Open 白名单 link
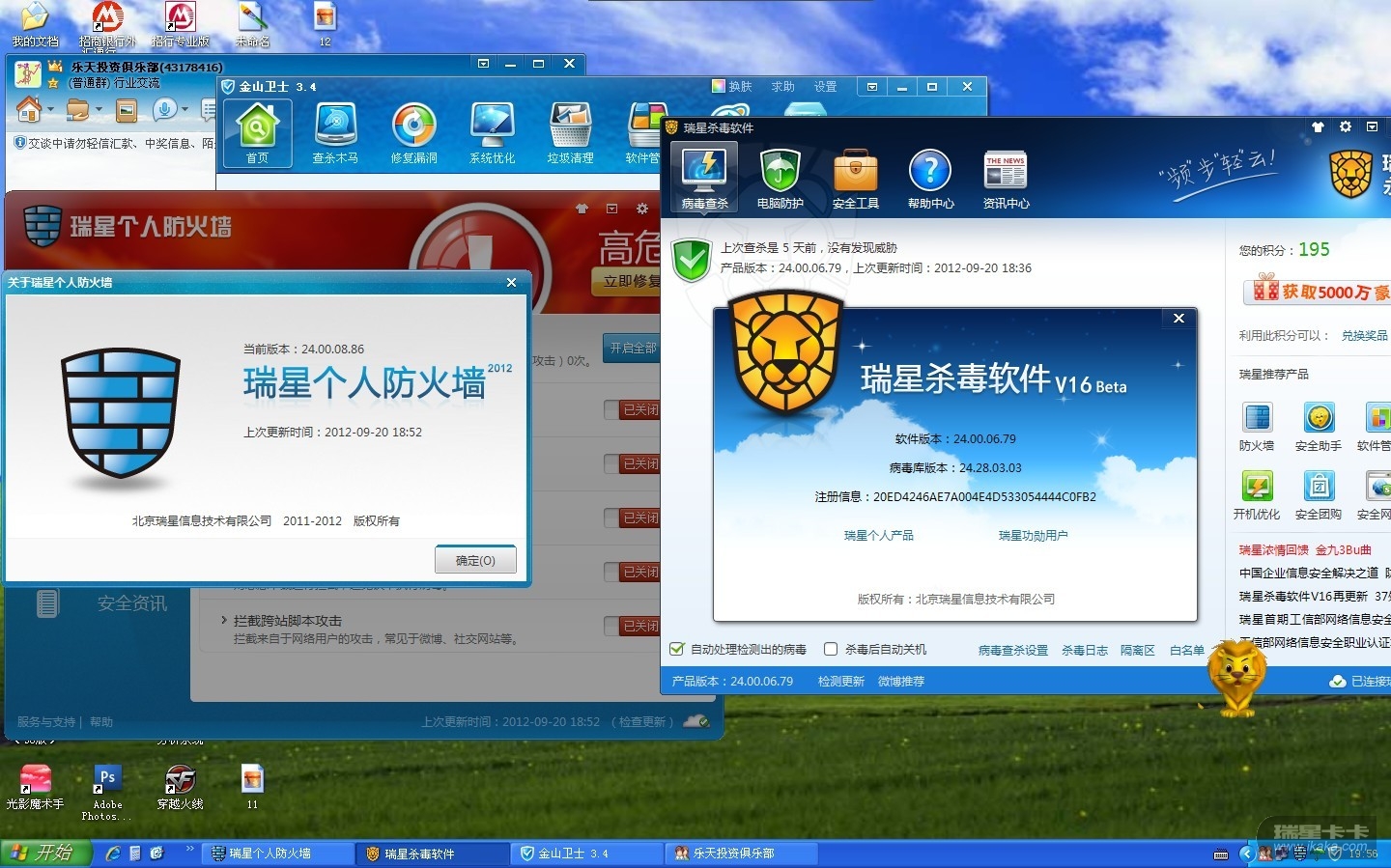Screen dimensions: 1391x868 pyautogui.click(x=1187, y=650)
